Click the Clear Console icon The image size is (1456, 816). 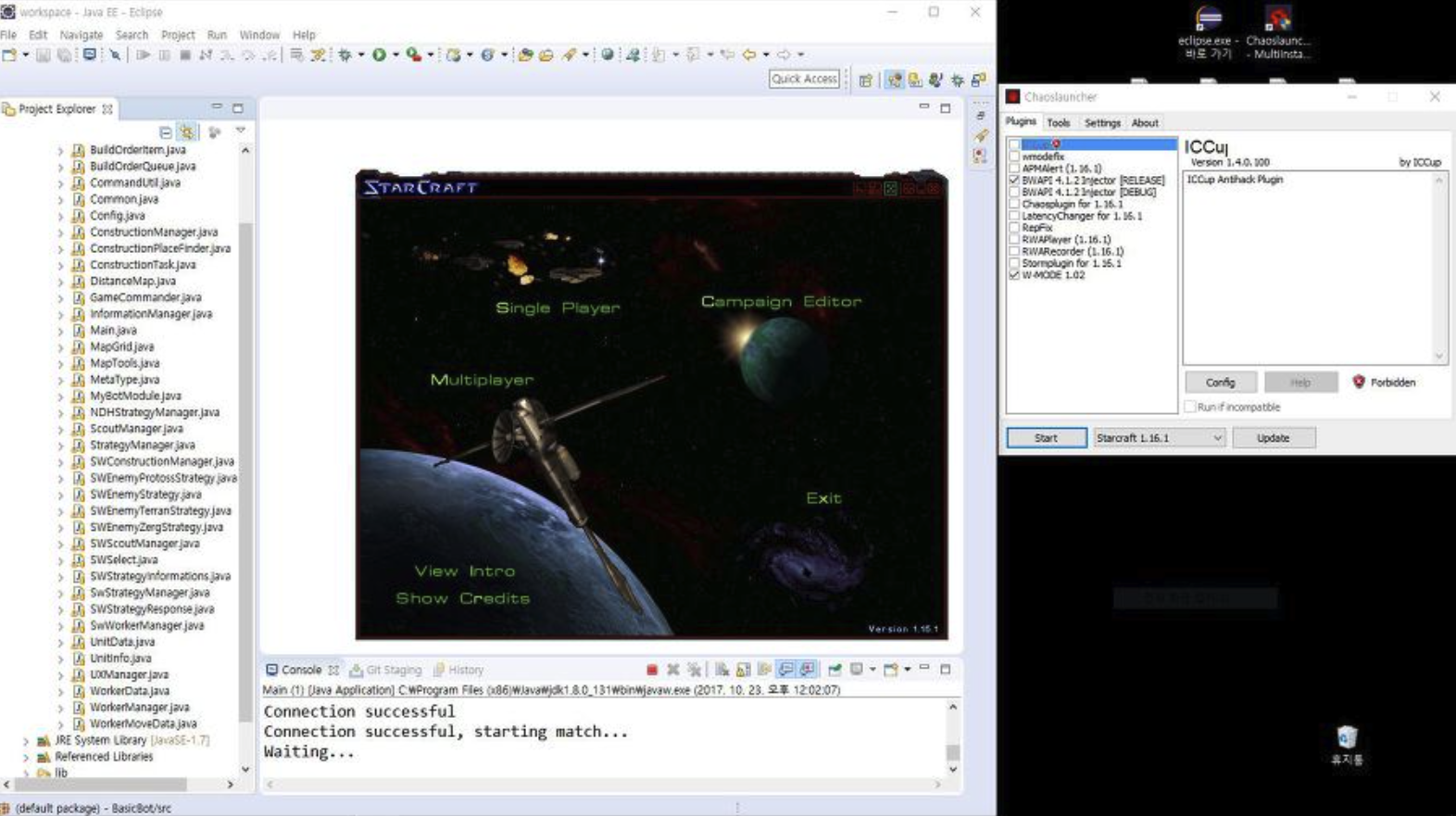coord(722,670)
